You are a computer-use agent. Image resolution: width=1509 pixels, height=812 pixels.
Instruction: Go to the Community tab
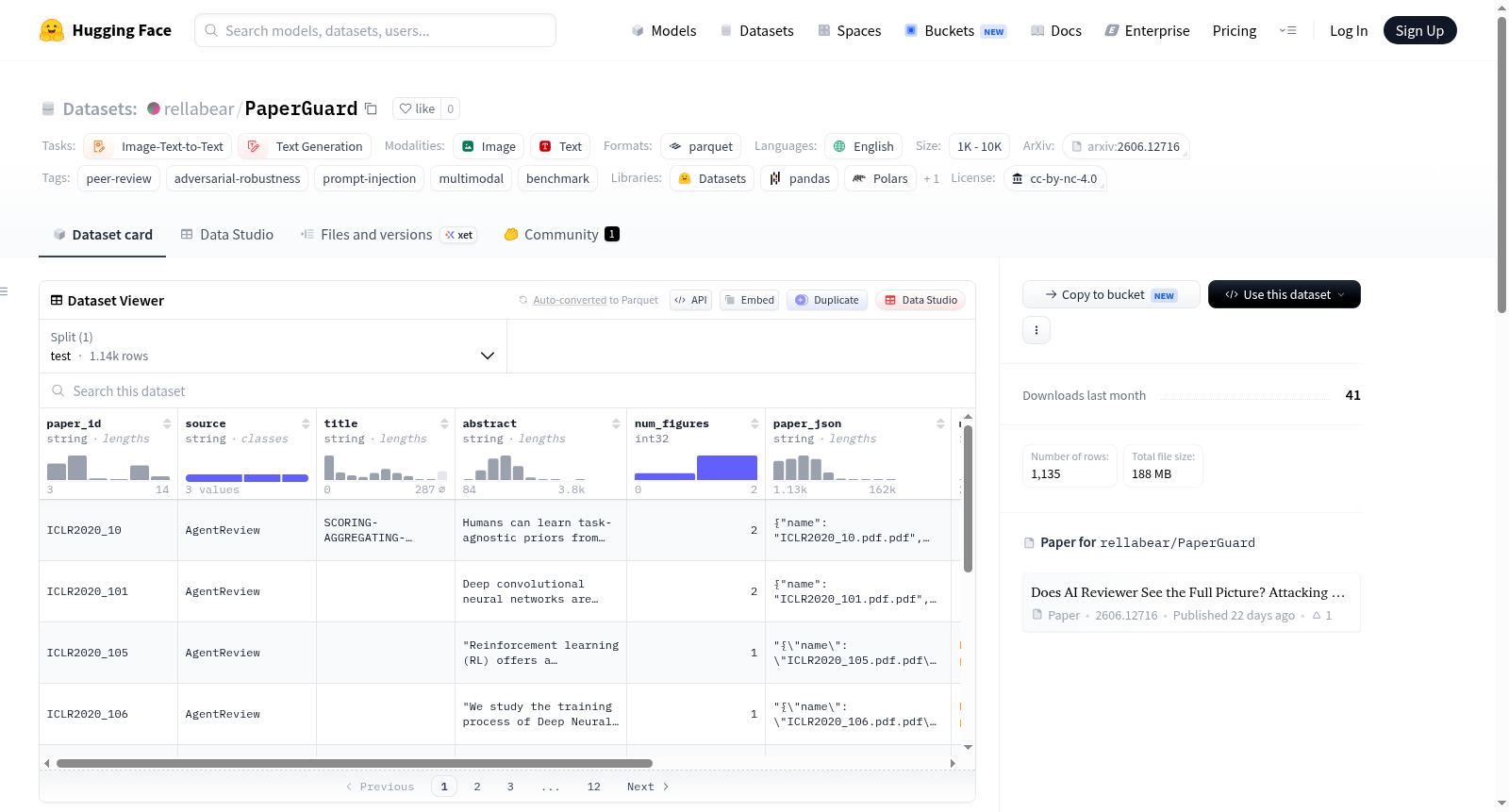pos(561,235)
